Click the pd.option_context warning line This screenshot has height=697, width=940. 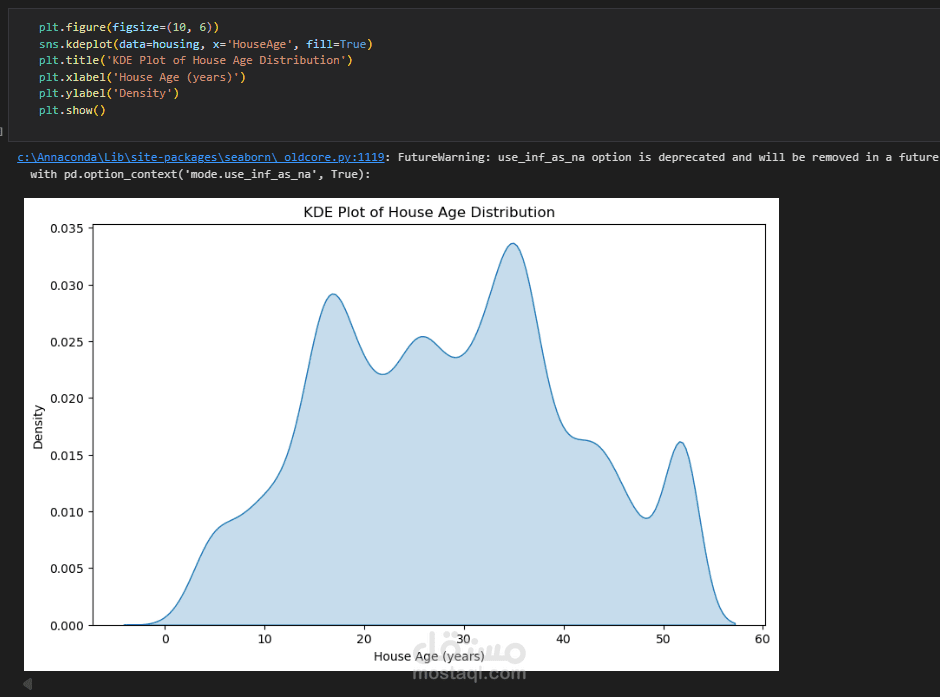[x=200, y=174]
